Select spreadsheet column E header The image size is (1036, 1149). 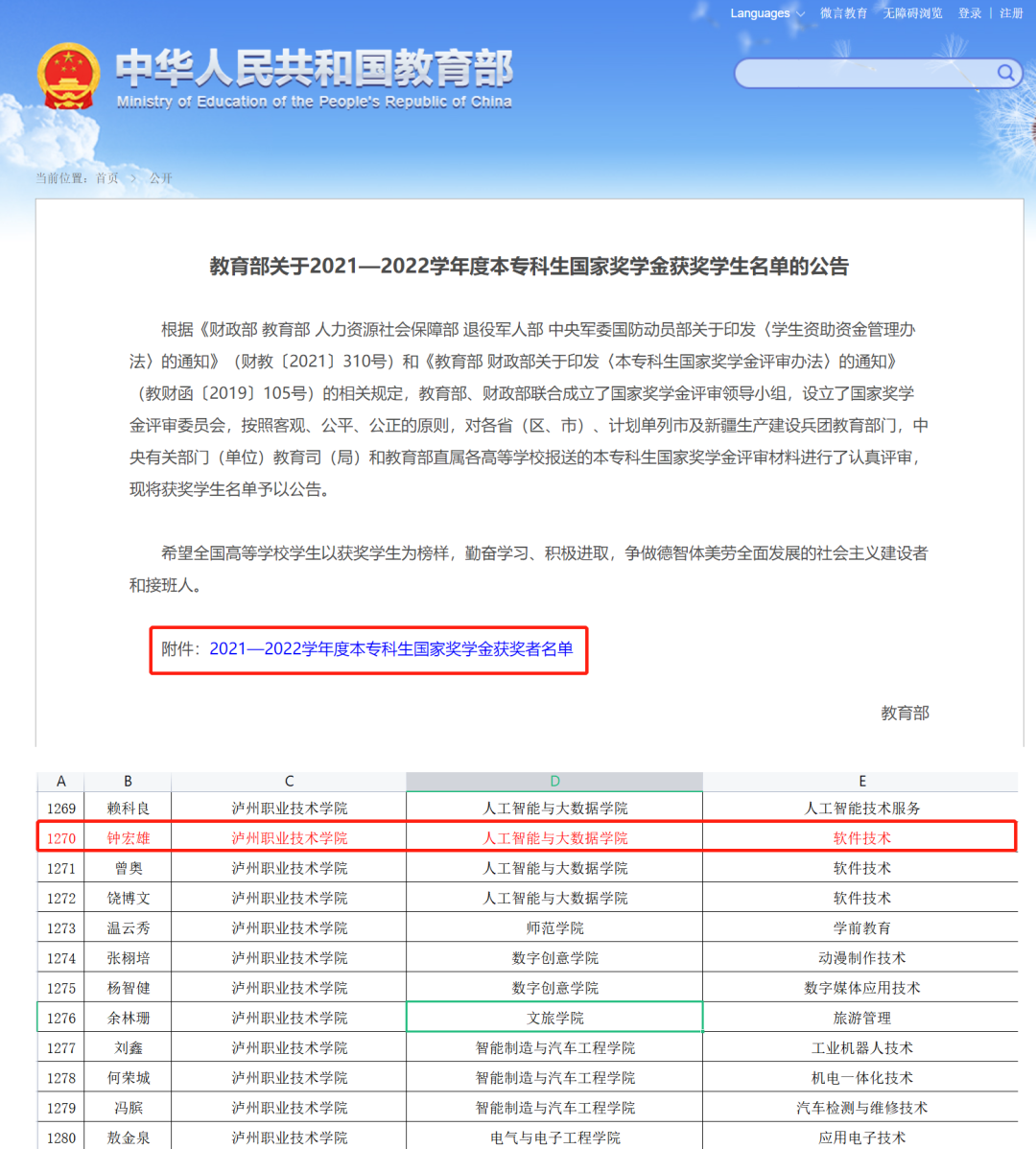pyautogui.click(x=861, y=781)
